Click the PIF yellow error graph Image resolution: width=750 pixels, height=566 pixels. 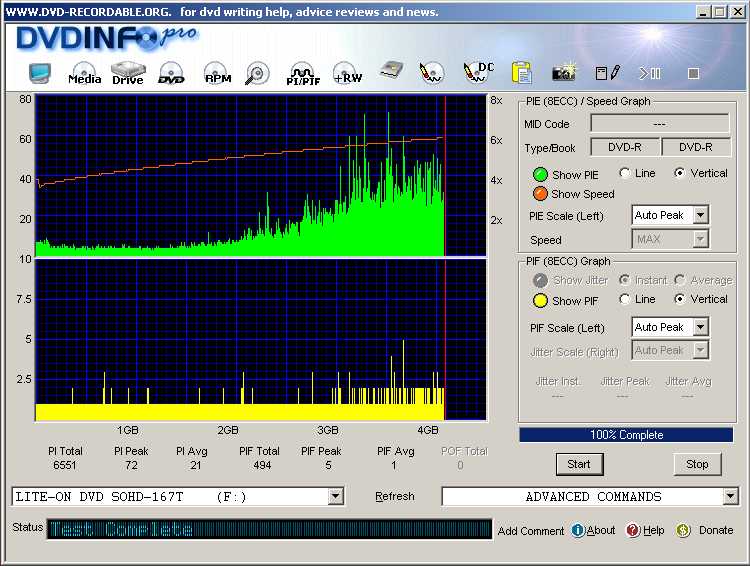pyautogui.click(x=261, y=340)
